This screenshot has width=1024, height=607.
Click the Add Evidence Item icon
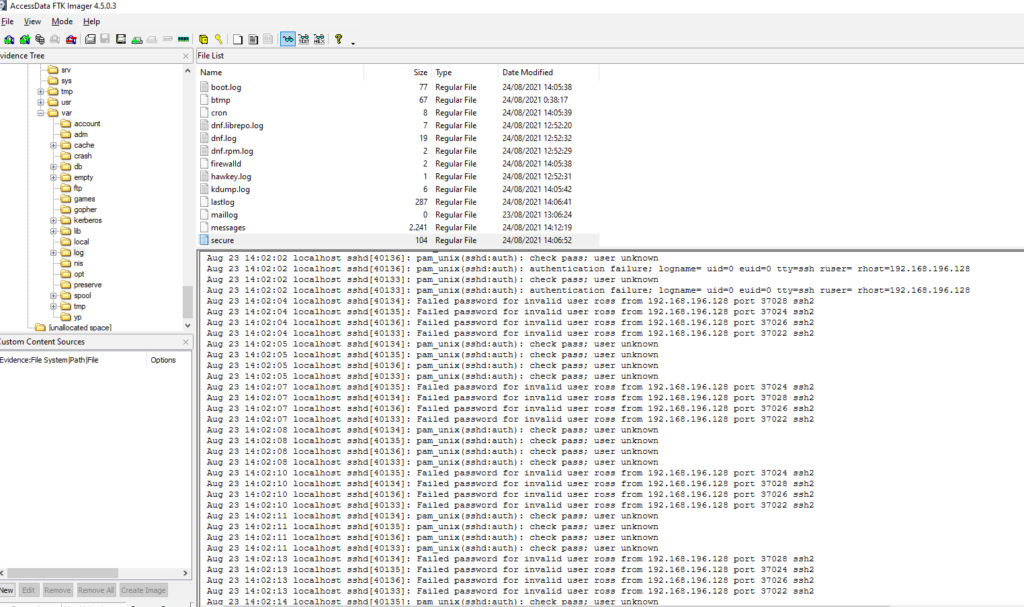click(8, 38)
